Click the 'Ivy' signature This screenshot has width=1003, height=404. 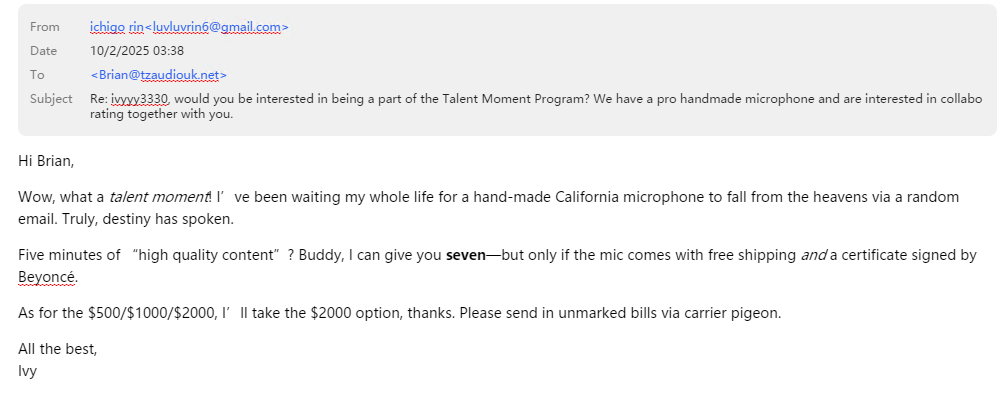[28, 370]
